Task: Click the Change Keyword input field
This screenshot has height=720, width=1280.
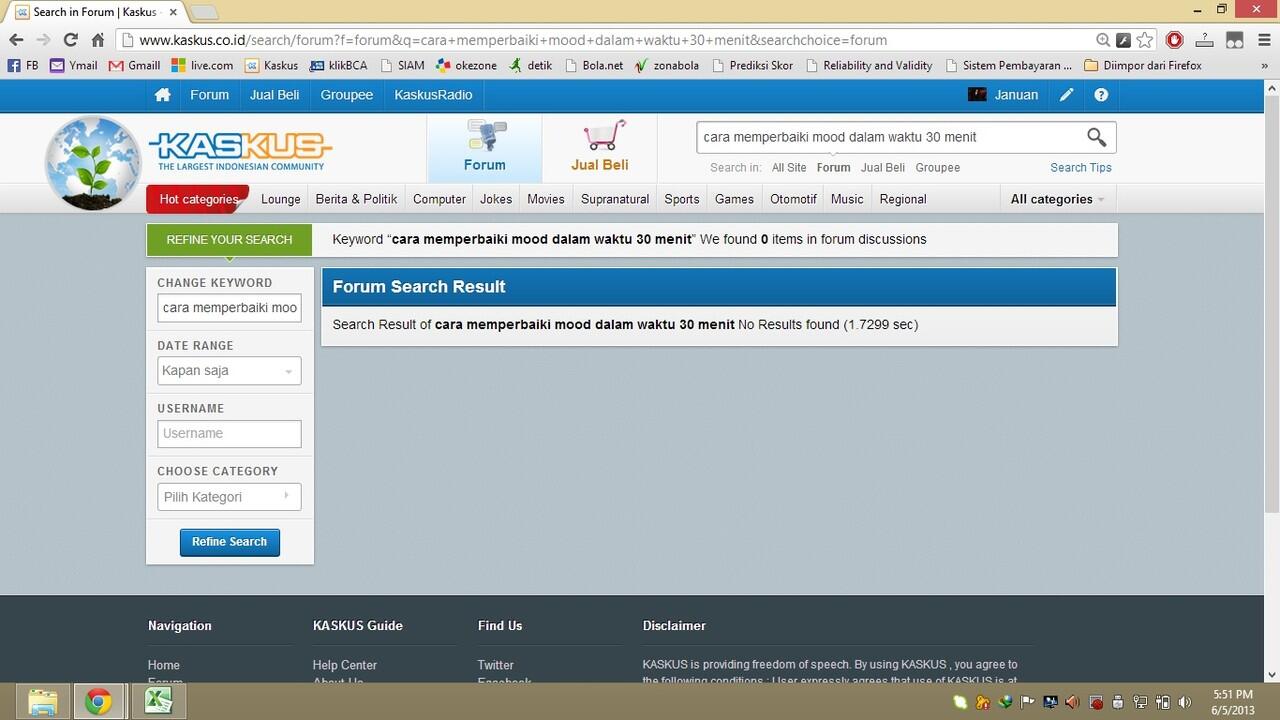Action: [229, 308]
